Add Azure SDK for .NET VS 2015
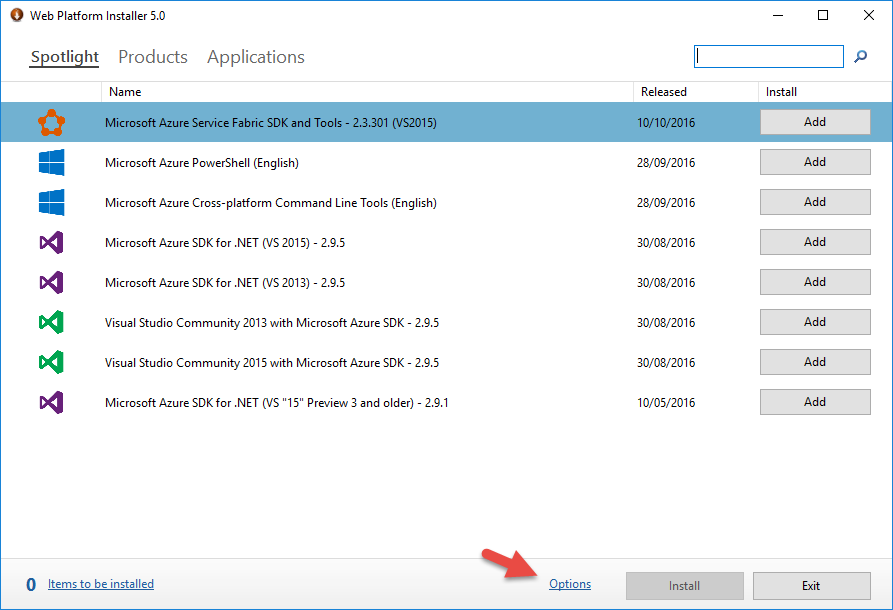Screen dimensions: 893x610 (x=815, y=242)
